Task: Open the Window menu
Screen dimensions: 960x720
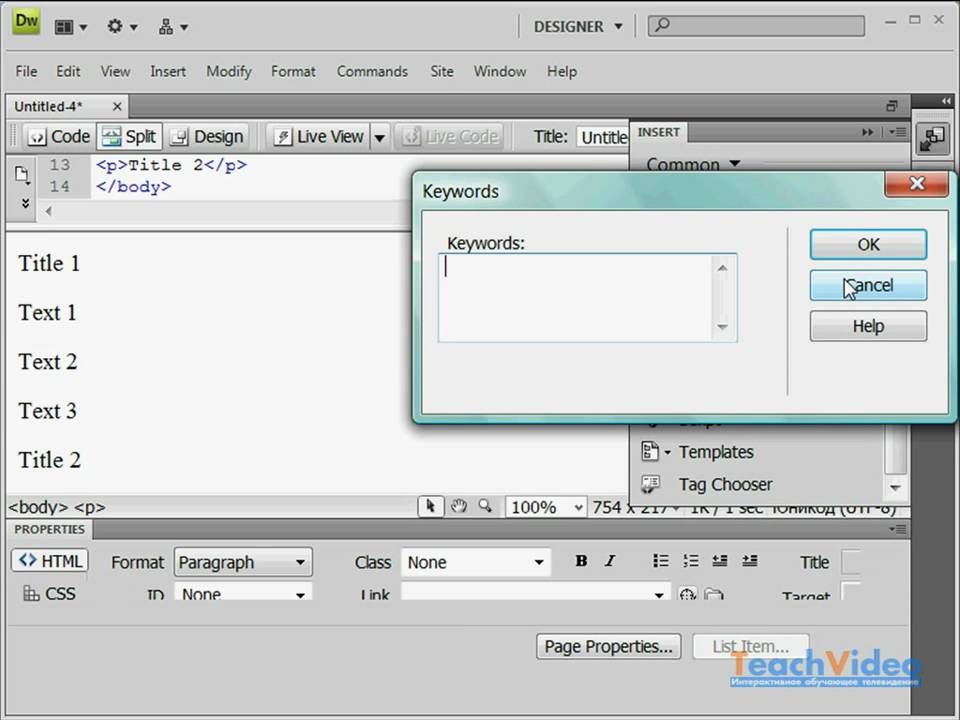Action: pyautogui.click(x=500, y=72)
